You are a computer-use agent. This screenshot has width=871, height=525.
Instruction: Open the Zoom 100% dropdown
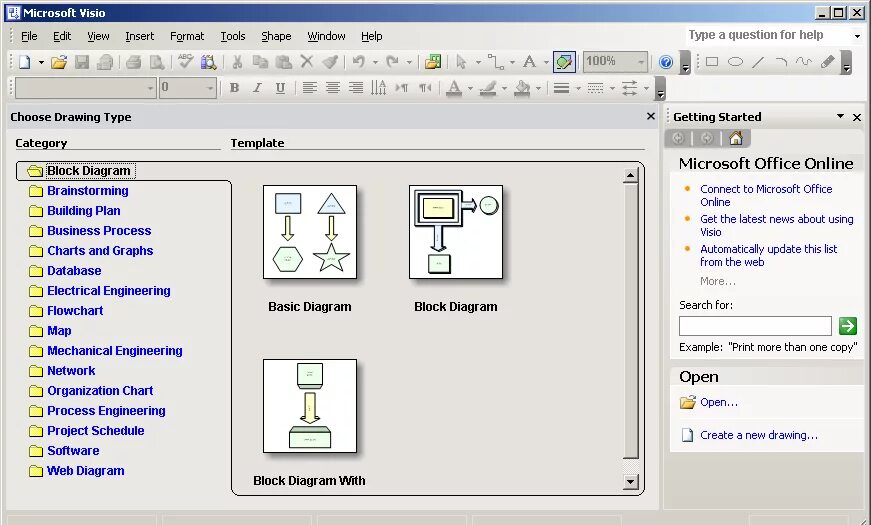[x=641, y=62]
